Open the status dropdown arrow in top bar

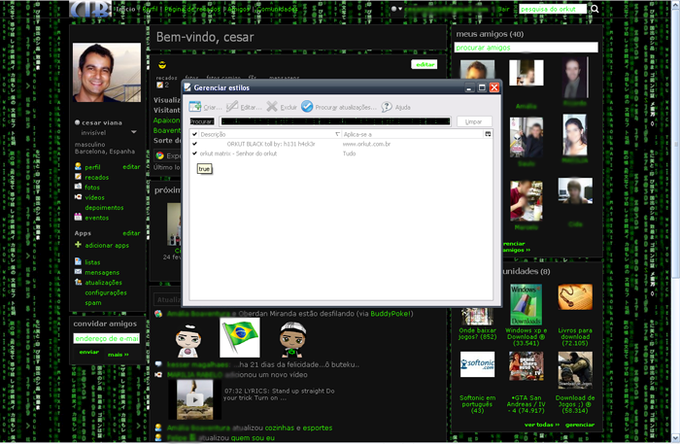pyautogui.click(x=400, y=9)
